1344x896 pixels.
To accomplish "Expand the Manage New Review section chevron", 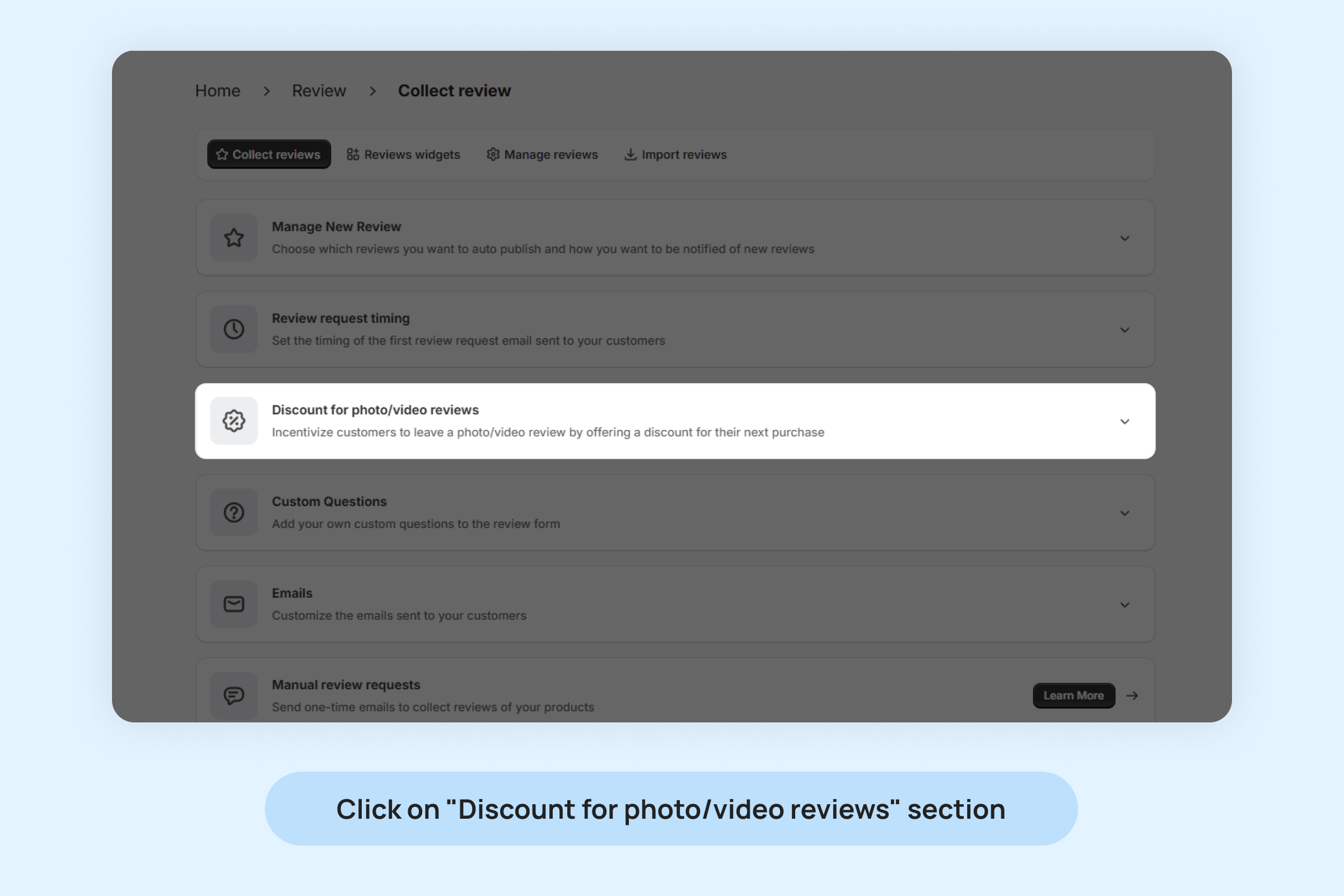I will point(1124,239).
